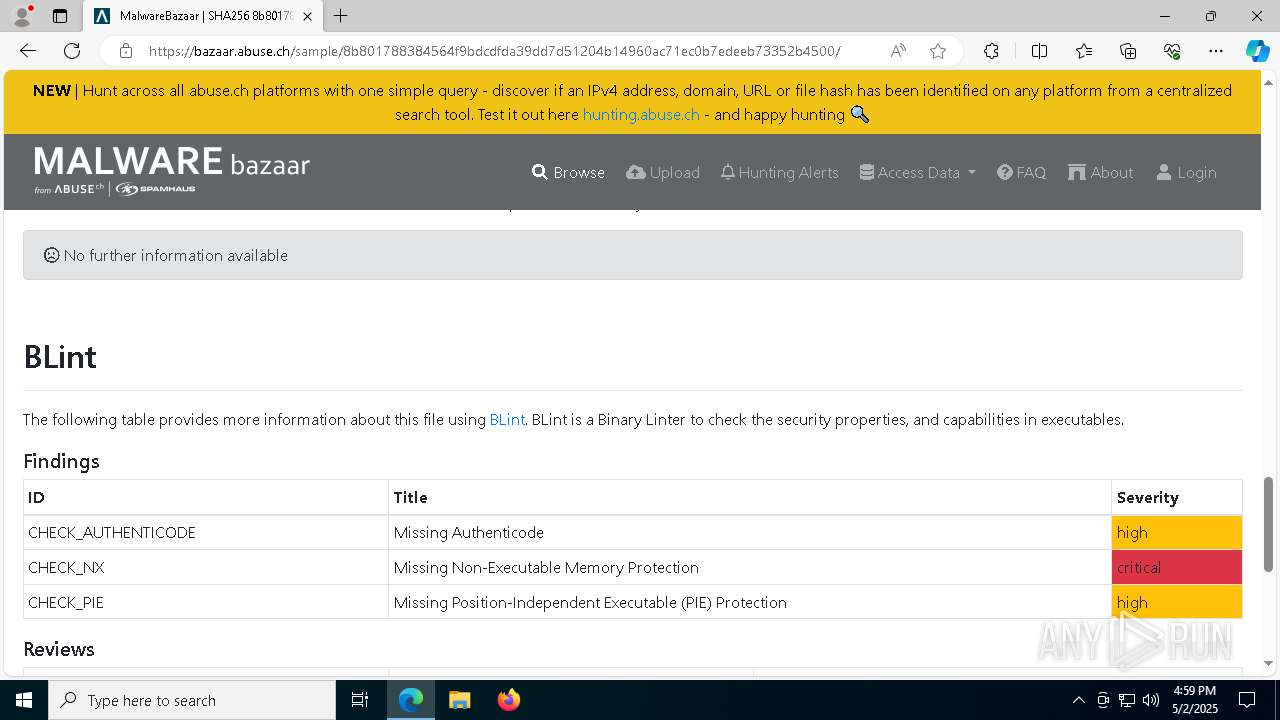
Task: Open the About page
Action: [x=1101, y=172]
